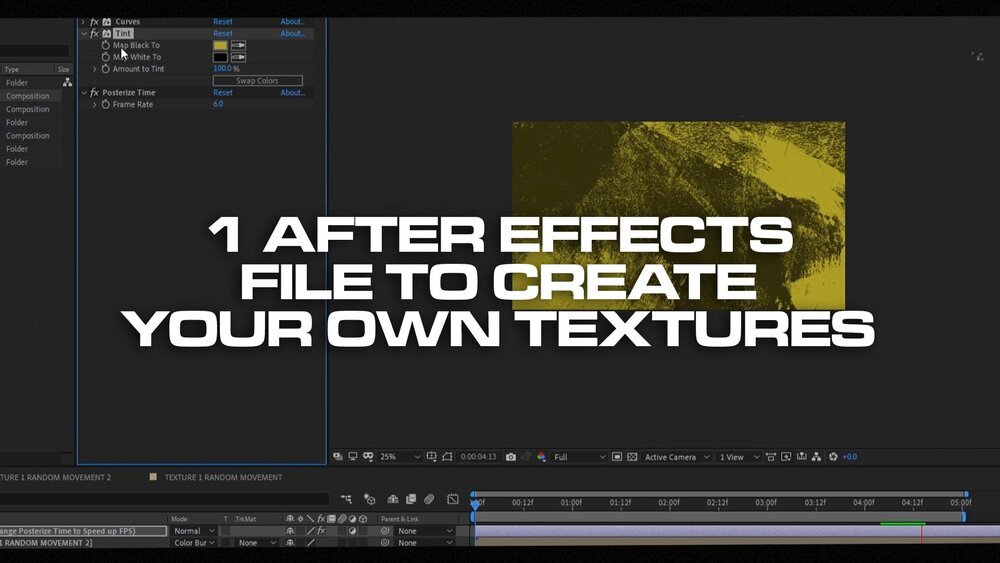Reset the Posterize Time effect

point(223,92)
